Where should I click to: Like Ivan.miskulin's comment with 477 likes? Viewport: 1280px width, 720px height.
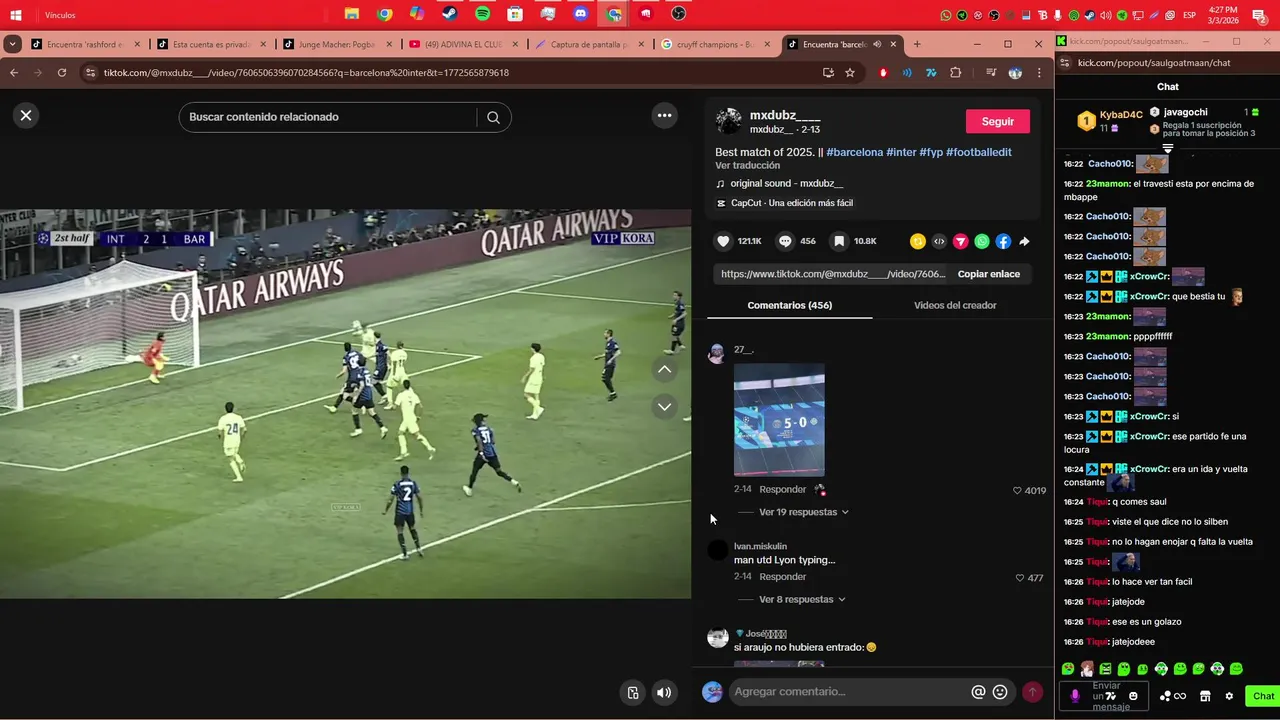(1020, 578)
